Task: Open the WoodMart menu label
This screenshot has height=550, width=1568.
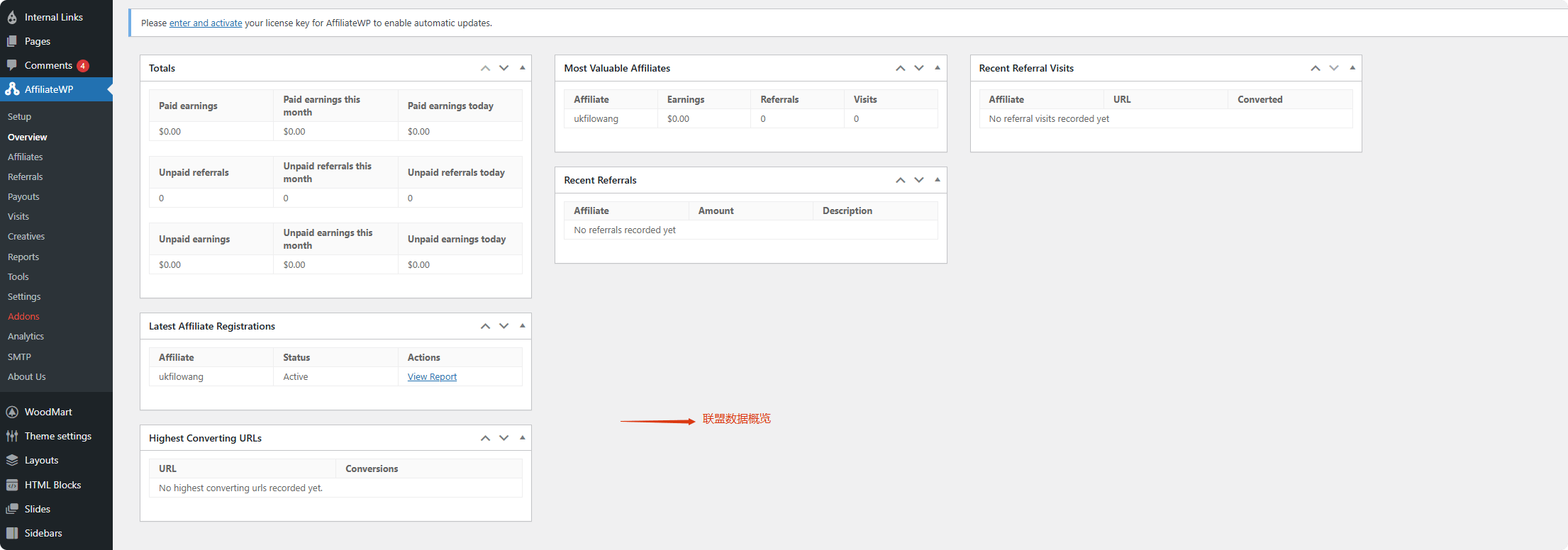Action: (x=48, y=412)
